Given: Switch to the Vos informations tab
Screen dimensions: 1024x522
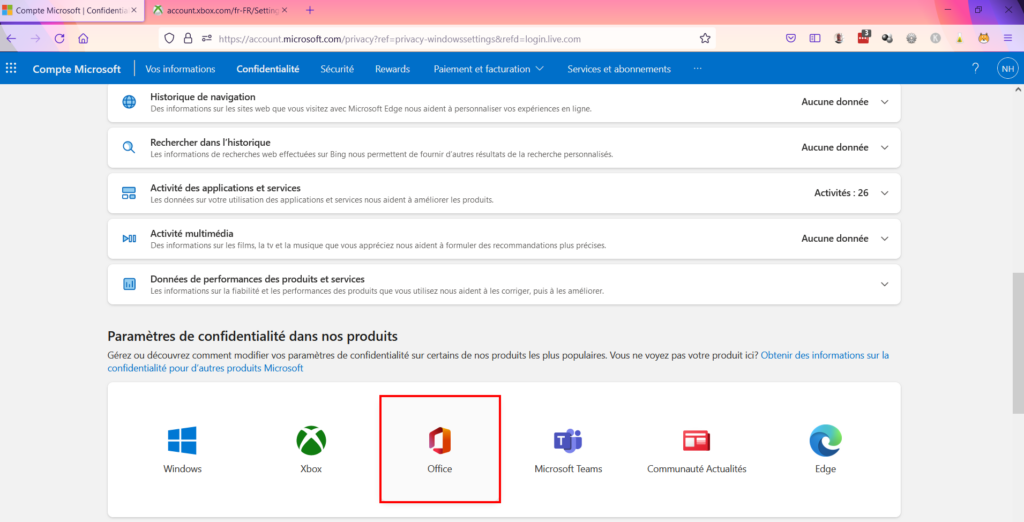Looking at the screenshot, I should (x=180, y=69).
